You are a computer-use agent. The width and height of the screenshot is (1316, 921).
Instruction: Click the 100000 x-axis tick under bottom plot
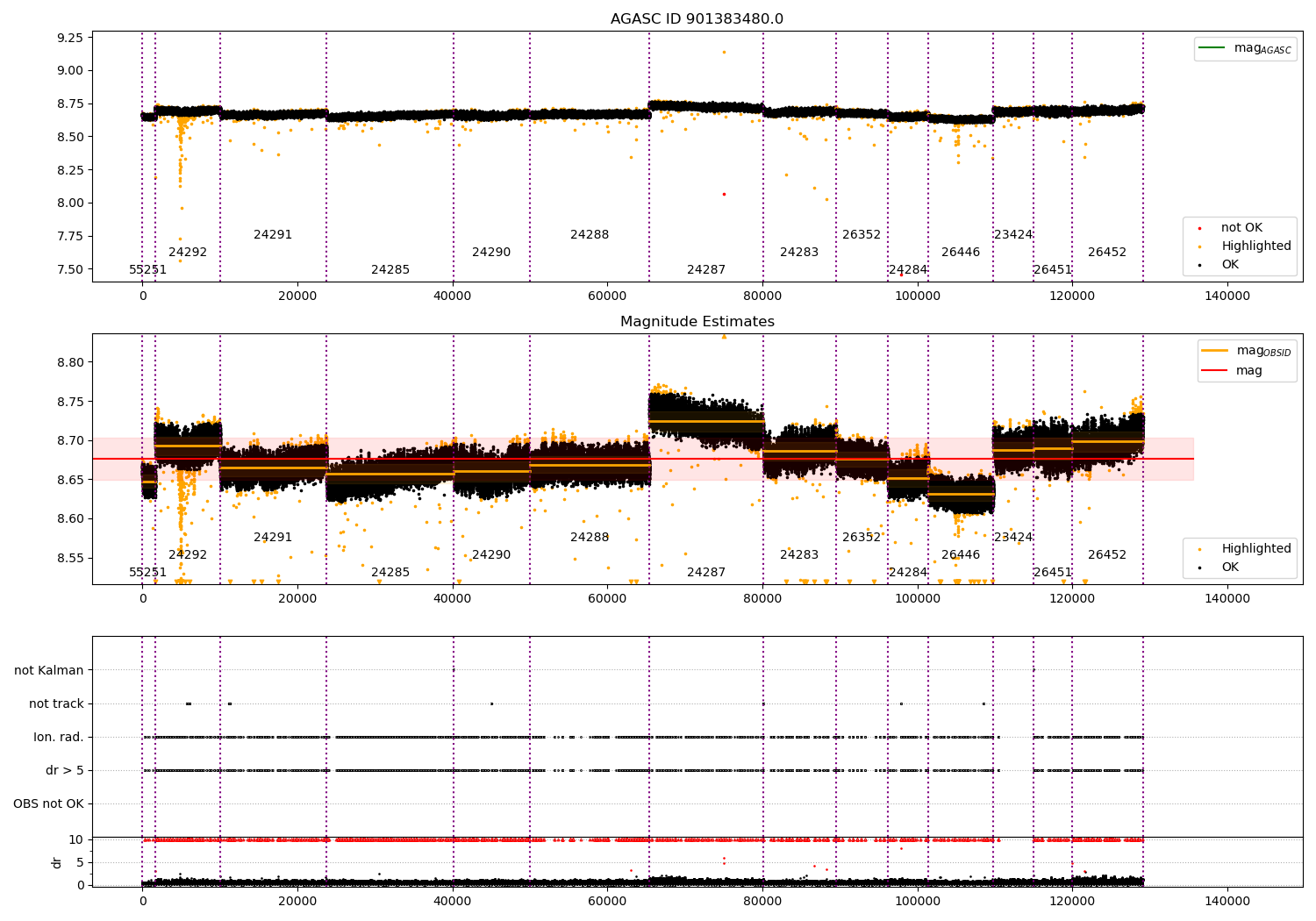918,901
